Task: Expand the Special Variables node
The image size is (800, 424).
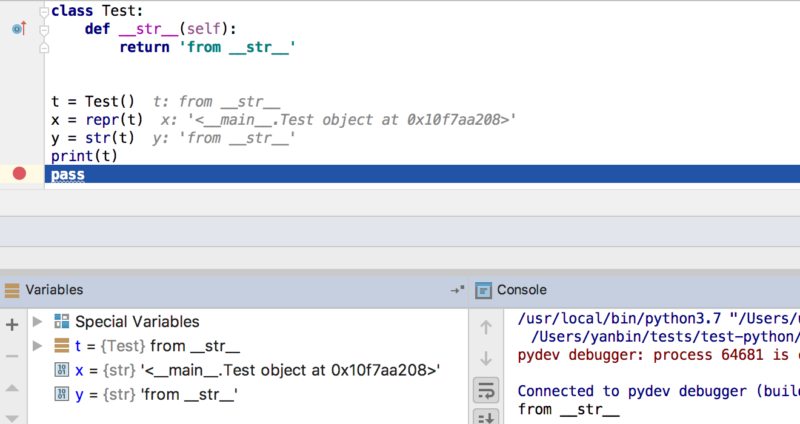Action: (38, 322)
